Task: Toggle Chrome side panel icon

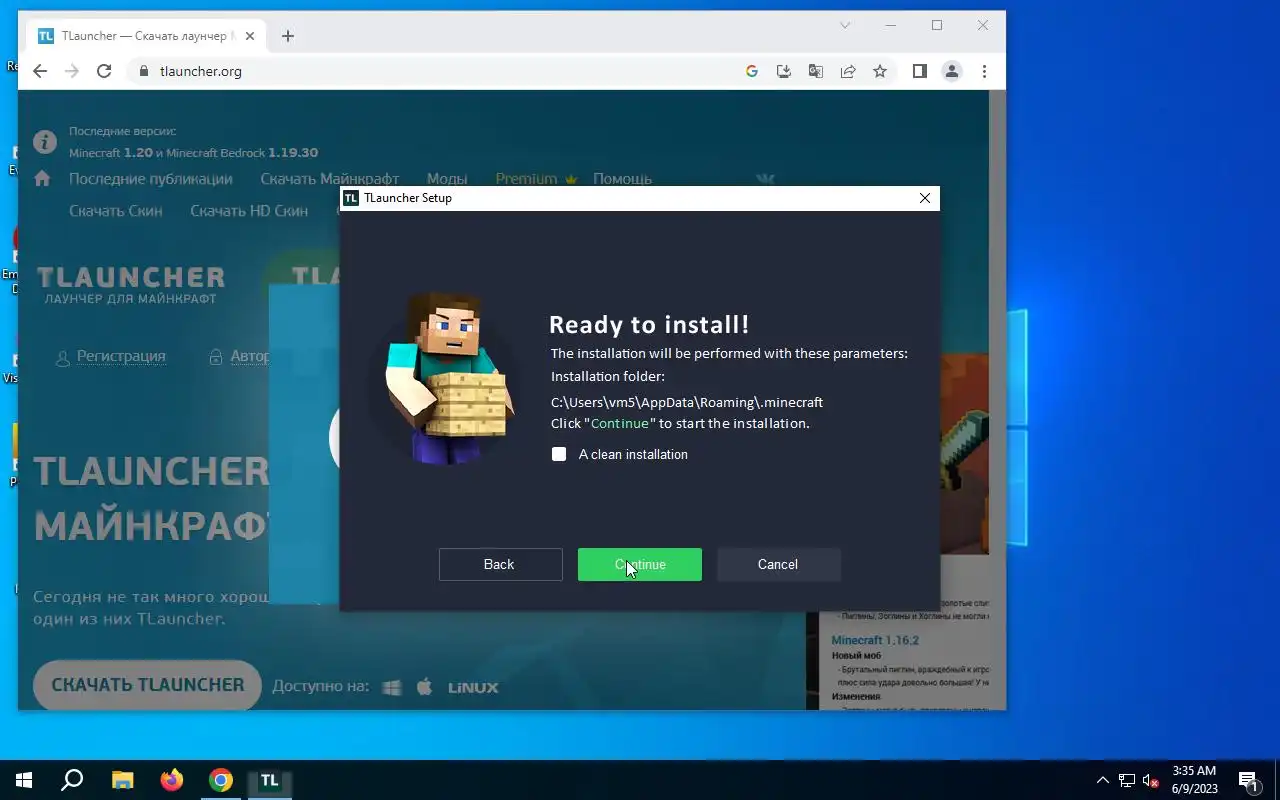Action: tap(920, 71)
